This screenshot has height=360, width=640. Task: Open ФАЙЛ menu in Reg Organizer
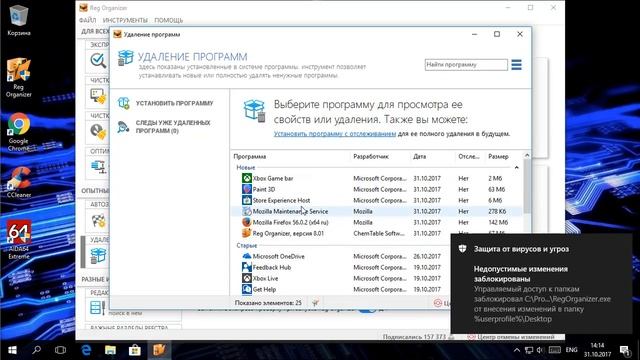click(x=87, y=20)
